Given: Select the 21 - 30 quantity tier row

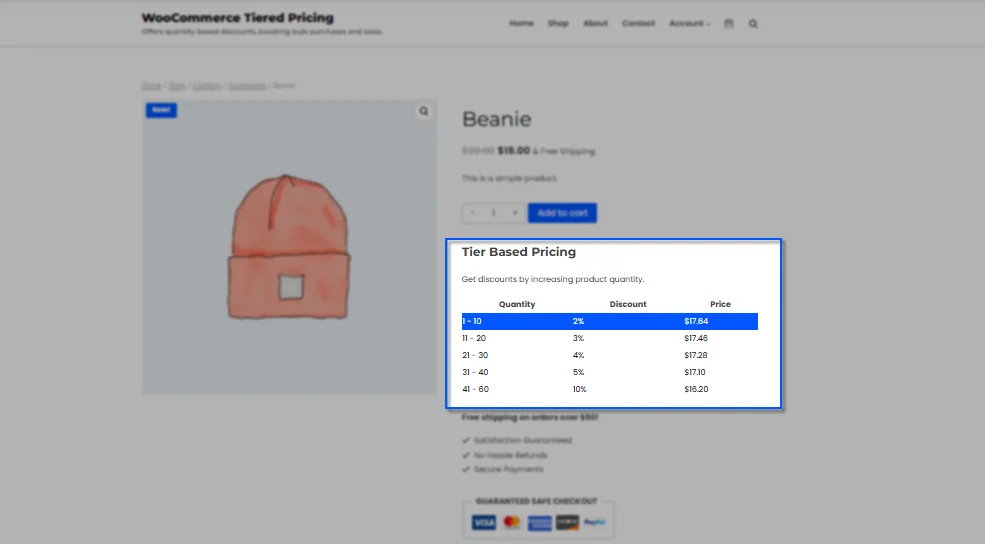Looking at the screenshot, I should point(609,355).
